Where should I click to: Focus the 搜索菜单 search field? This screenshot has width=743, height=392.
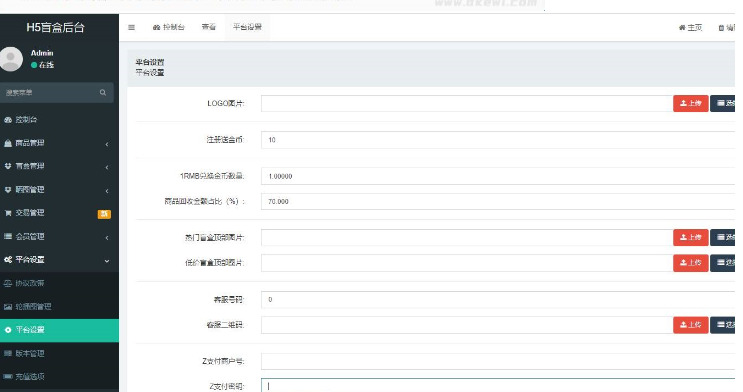click(50, 92)
